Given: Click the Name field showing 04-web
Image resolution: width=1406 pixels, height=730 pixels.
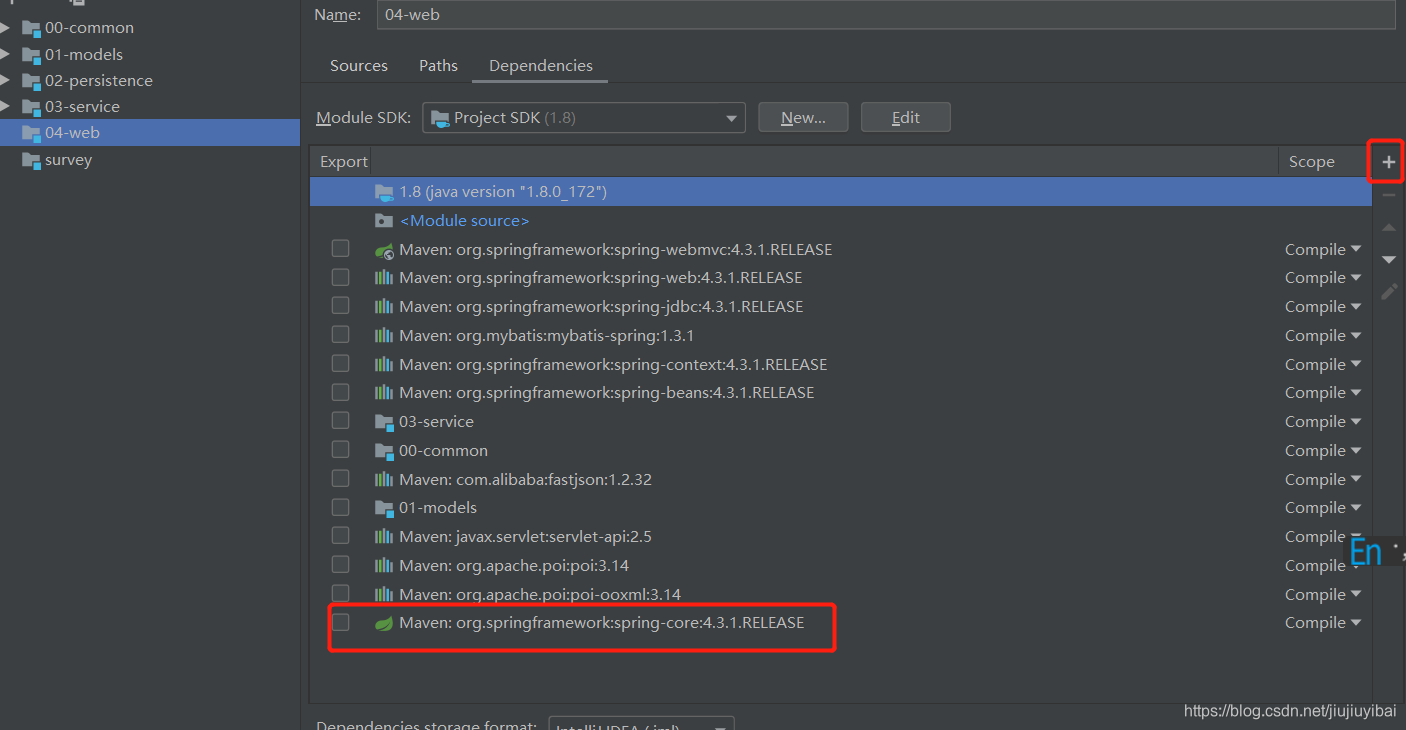Looking at the screenshot, I should point(700,15).
